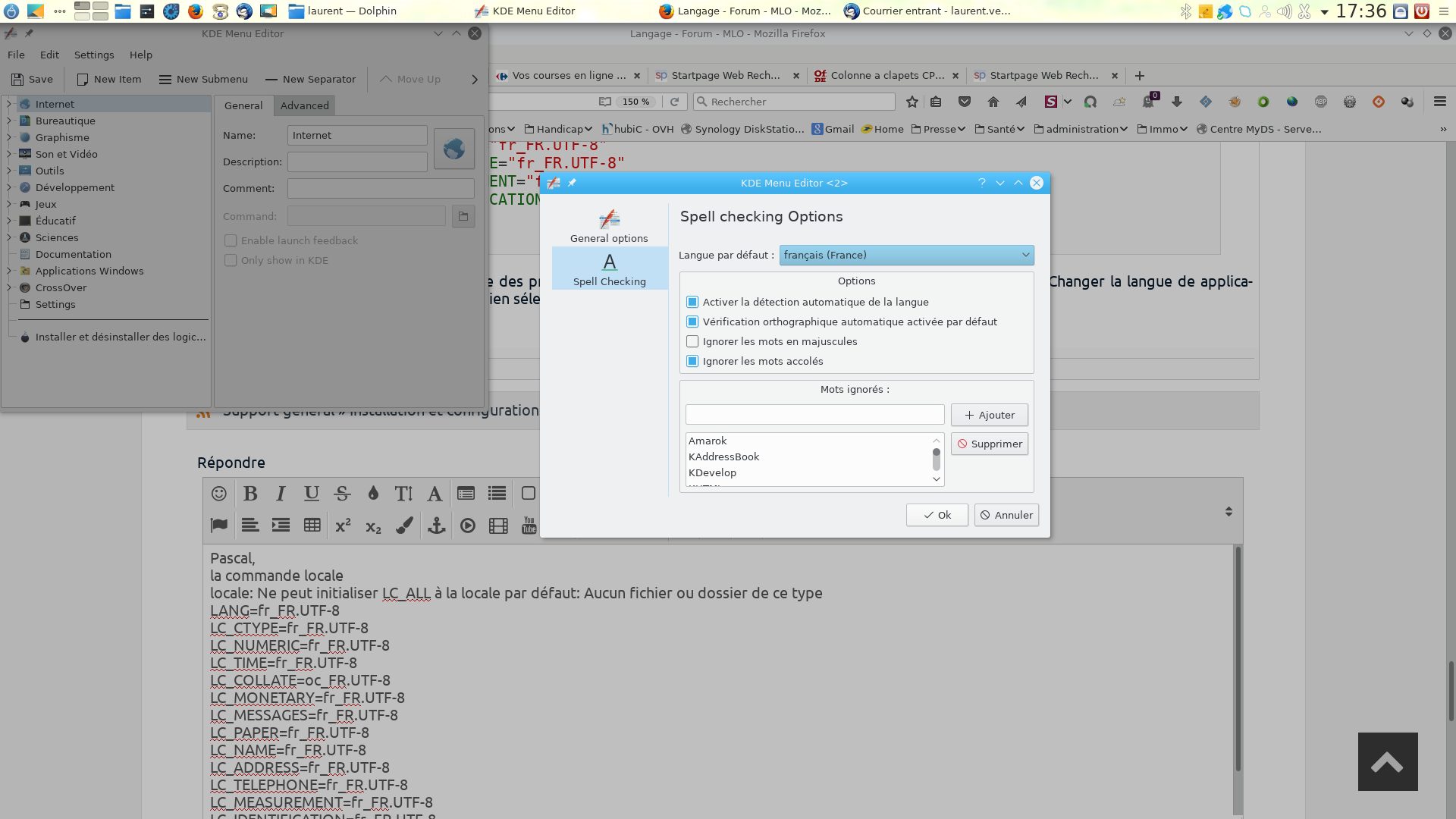Viewport: 1456px width, 819px height.
Task: Confirm dialog with Ok button
Action: point(937,515)
